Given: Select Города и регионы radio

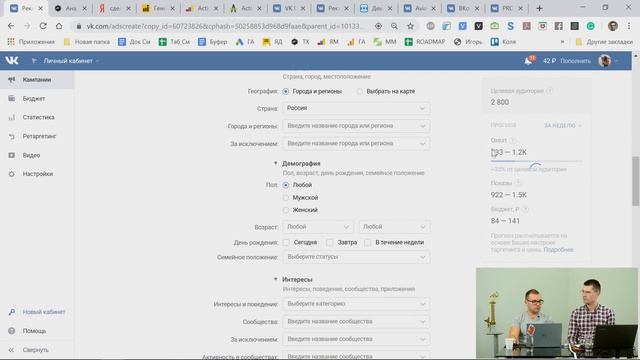Looking at the screenshot, I should [x=286, y=91].
